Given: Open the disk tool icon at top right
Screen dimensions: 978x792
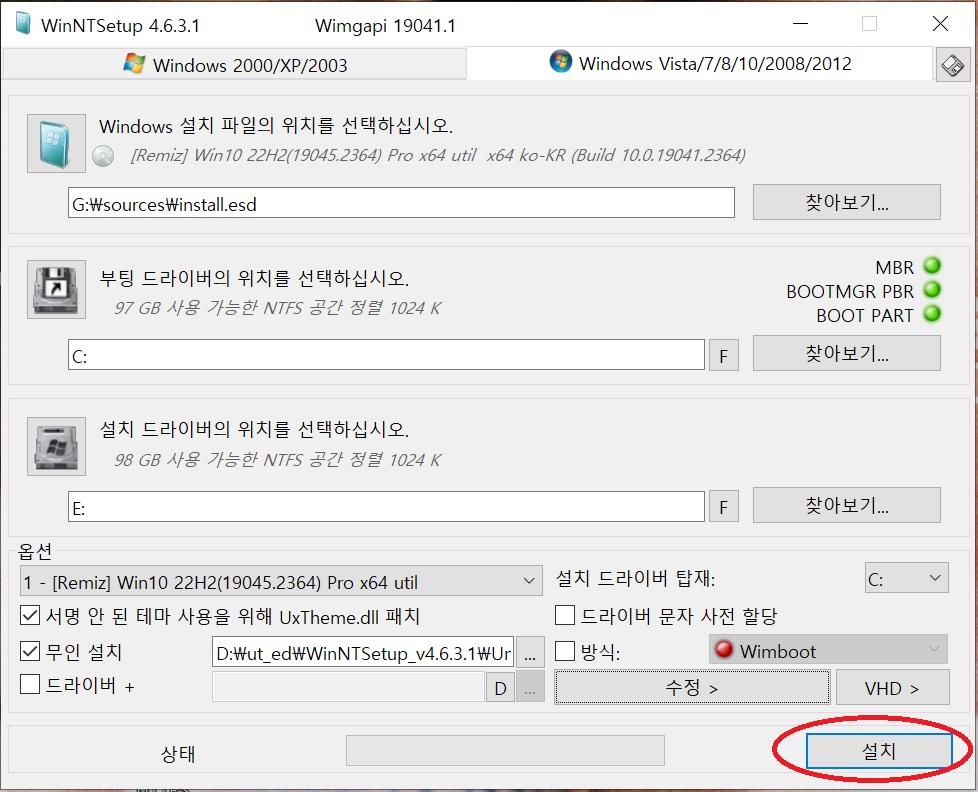Looking at the screenshot, I should pos(952,65).
